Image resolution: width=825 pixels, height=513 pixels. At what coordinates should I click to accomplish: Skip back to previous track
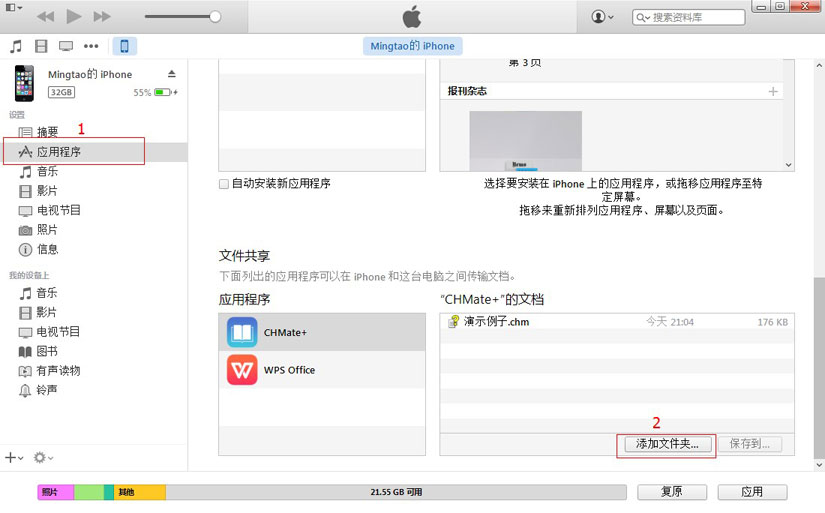(x=46, y=17)
